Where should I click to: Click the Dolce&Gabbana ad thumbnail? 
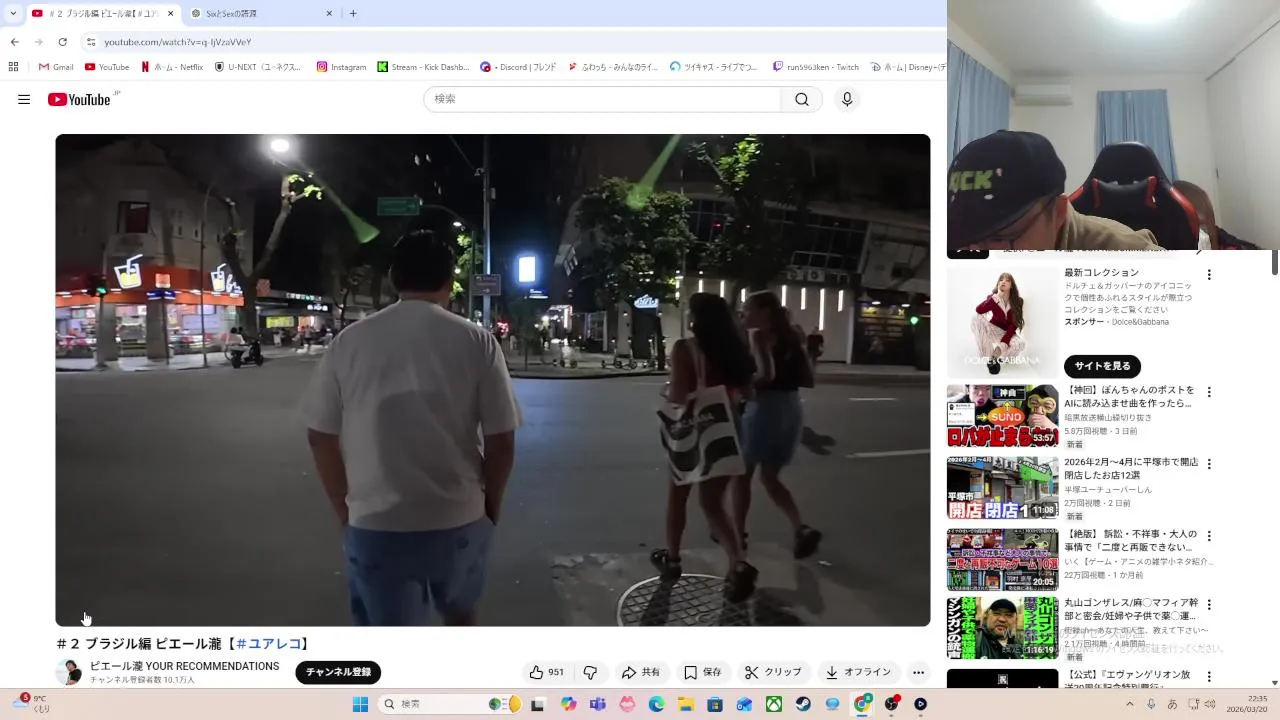(1002, 322)
